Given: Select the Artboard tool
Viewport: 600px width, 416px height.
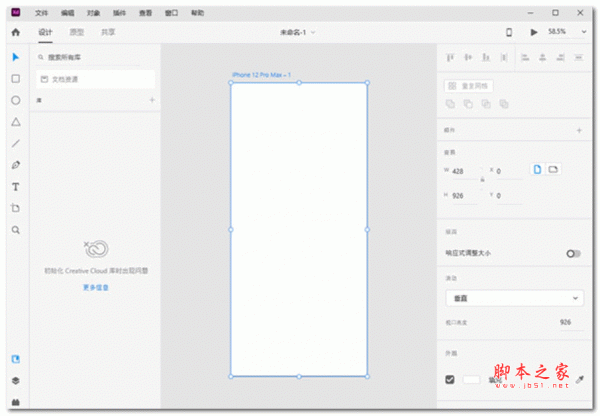Looking at the screenshot, I should [16, 208].
